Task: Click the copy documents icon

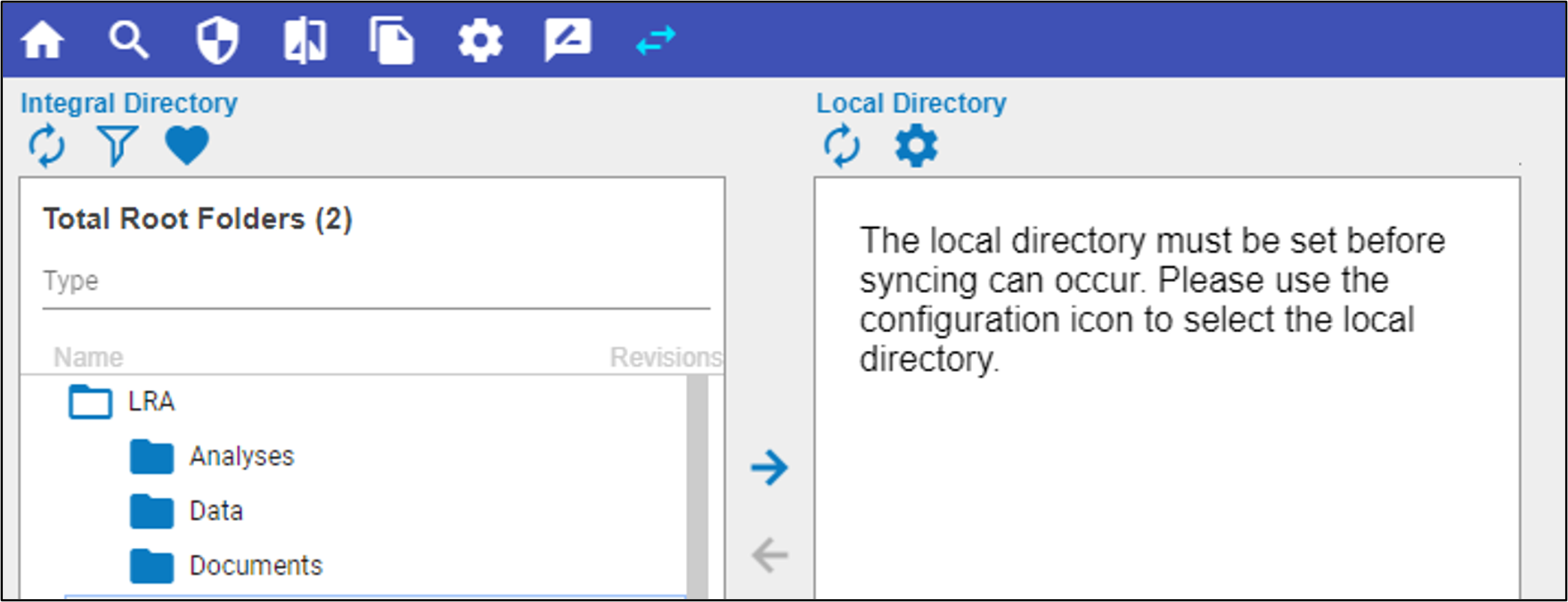Action: coord(391,40)
